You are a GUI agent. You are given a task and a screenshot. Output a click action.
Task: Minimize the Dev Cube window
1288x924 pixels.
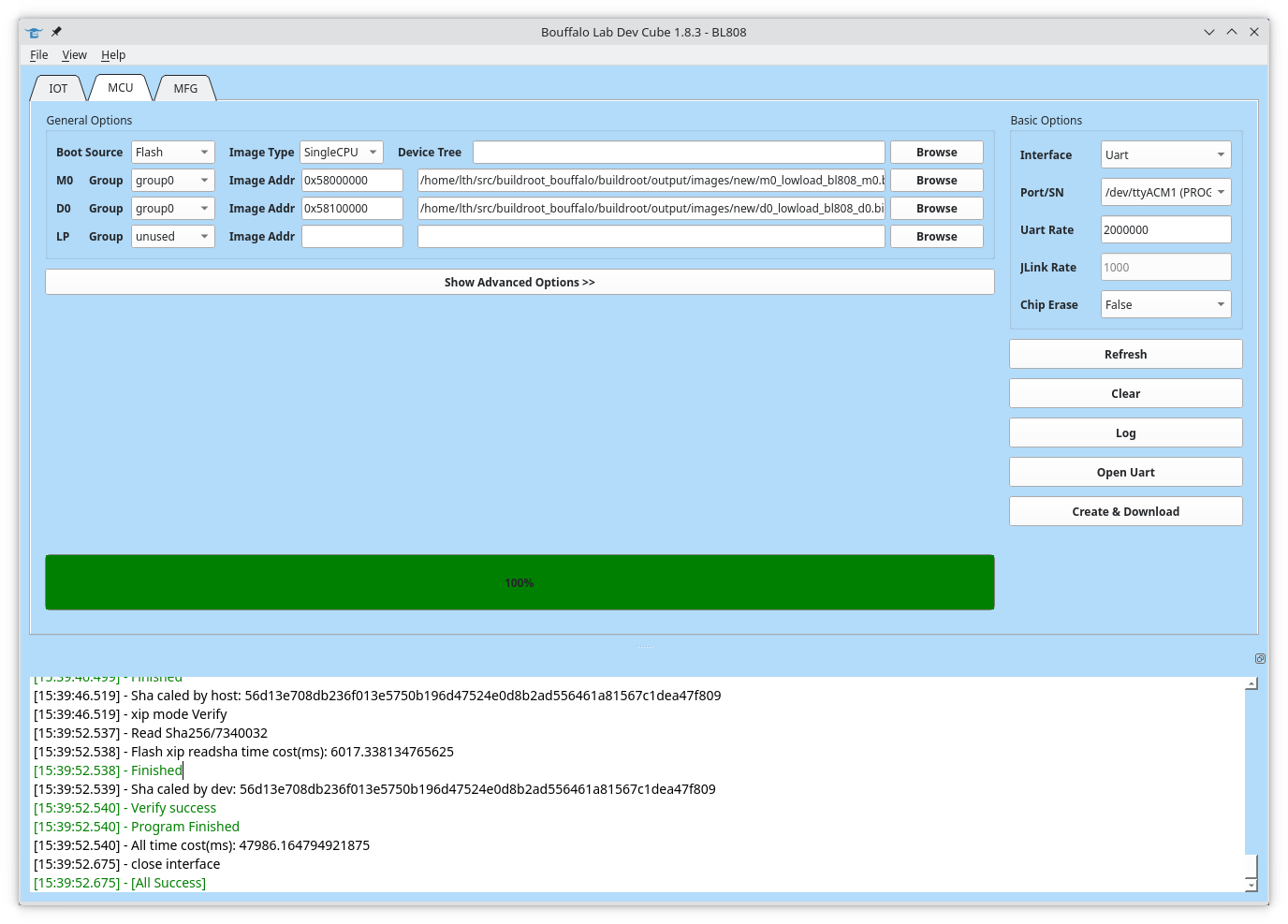(1209, 32)
